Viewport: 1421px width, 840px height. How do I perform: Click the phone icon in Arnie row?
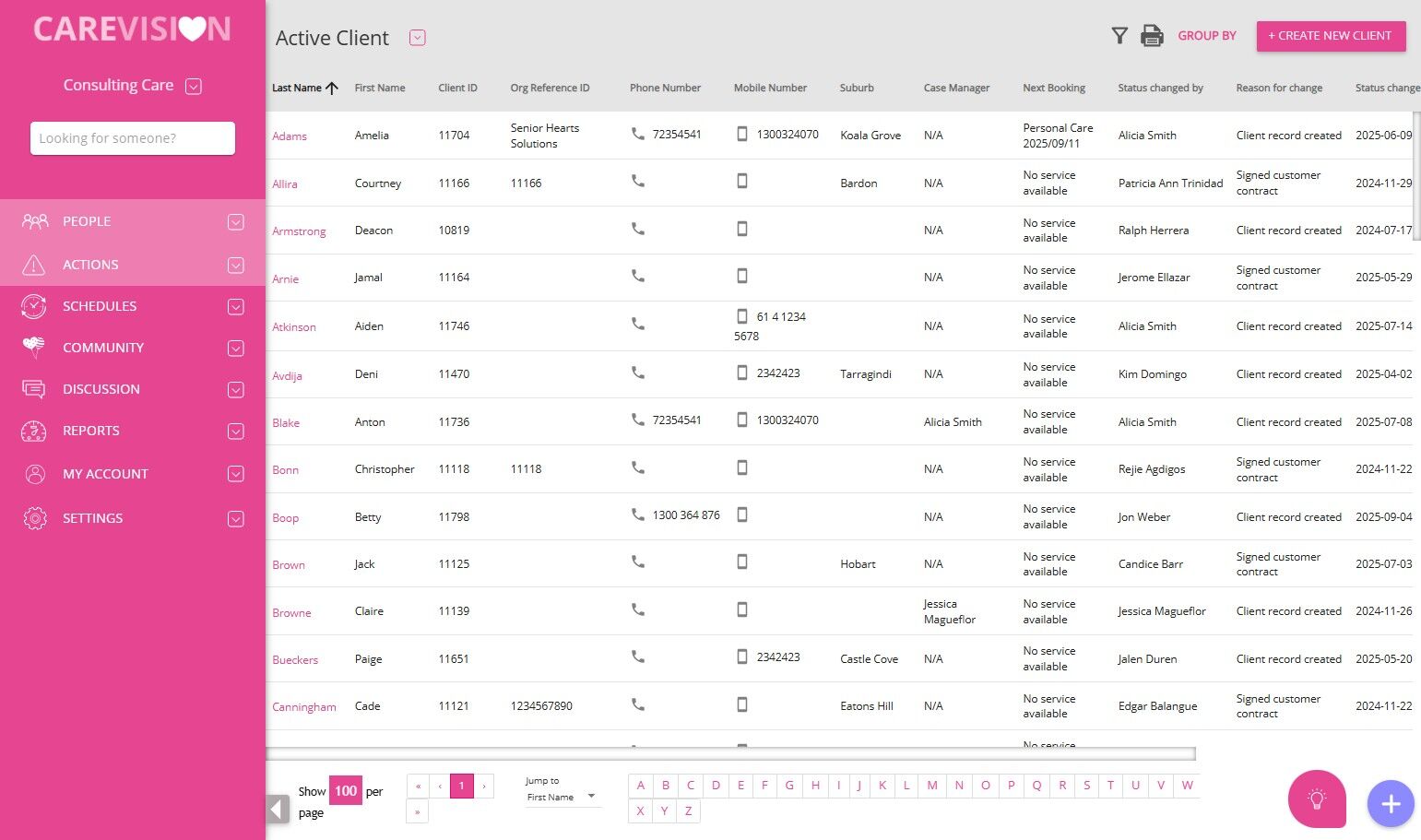click(637, 276)
